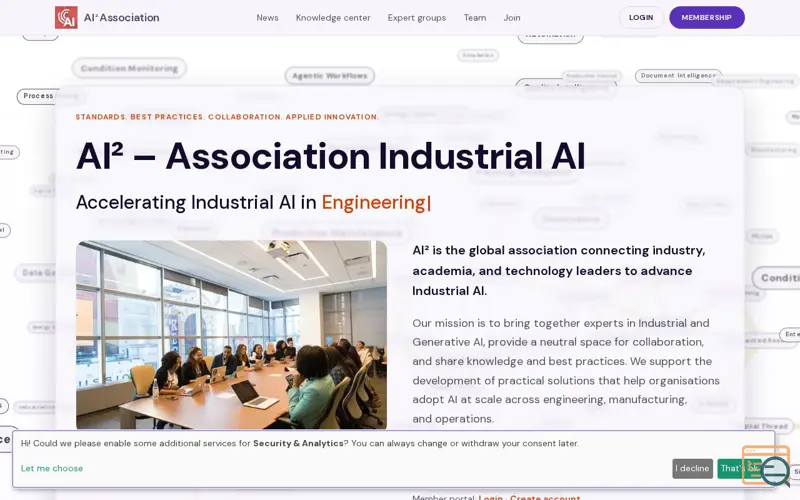Select the Condition Monitoring tag
Viewport: 800px width, 500px height.
[129, 68]
